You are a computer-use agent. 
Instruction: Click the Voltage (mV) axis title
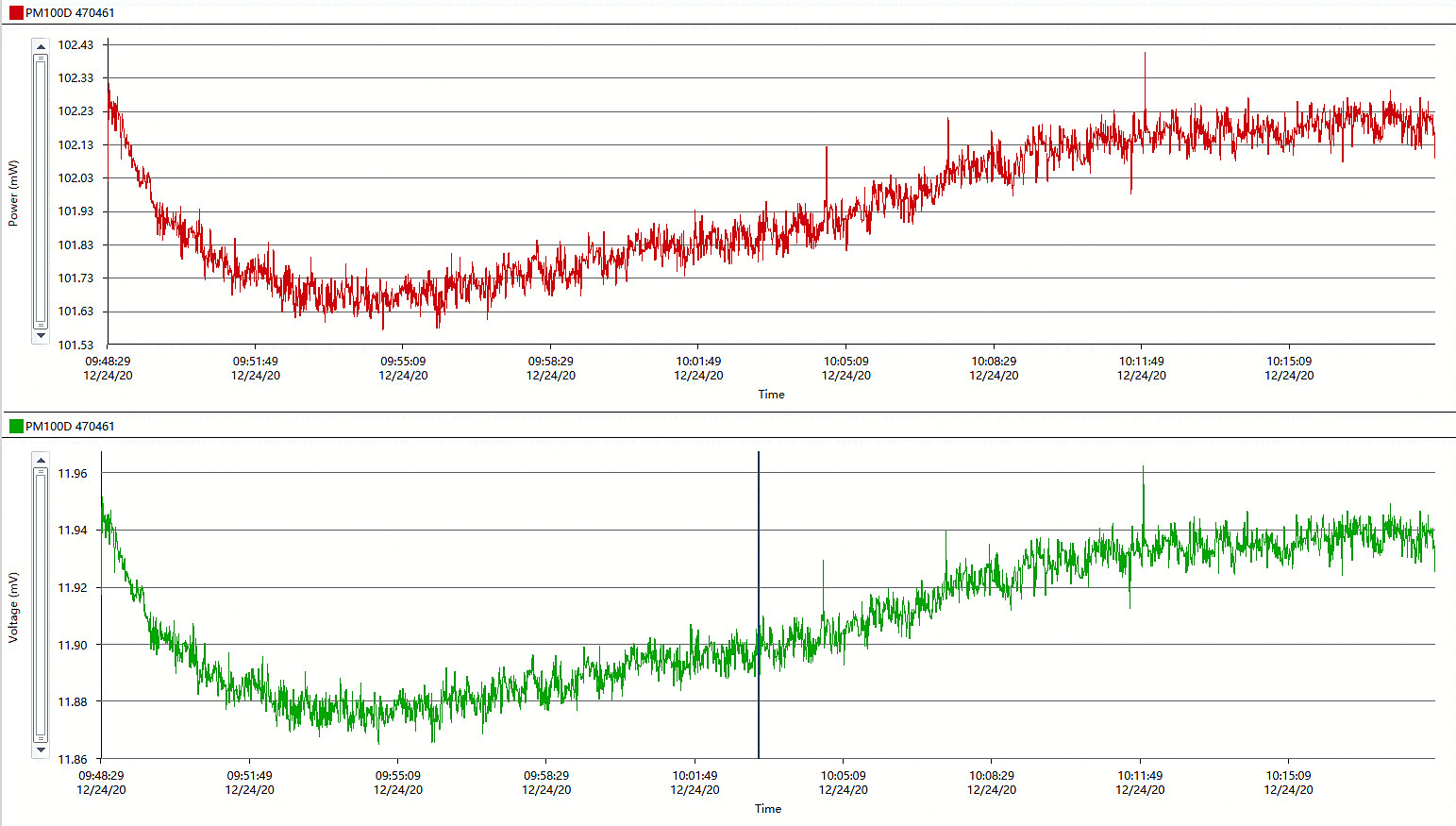pyautogui.click(x=13, y=607)
